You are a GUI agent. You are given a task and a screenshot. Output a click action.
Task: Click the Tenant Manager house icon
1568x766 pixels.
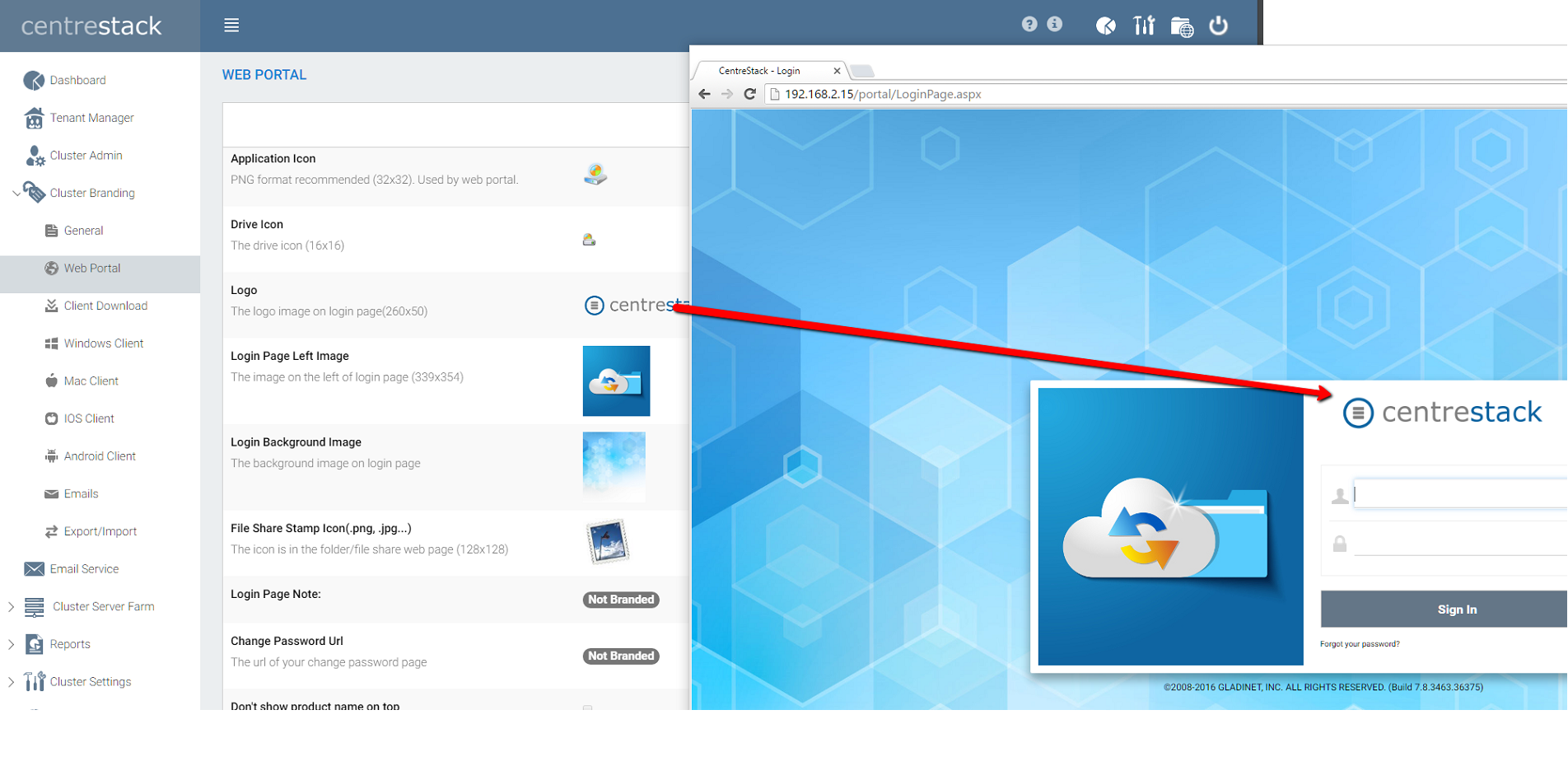pyautogui.click(x=34, y=118)
